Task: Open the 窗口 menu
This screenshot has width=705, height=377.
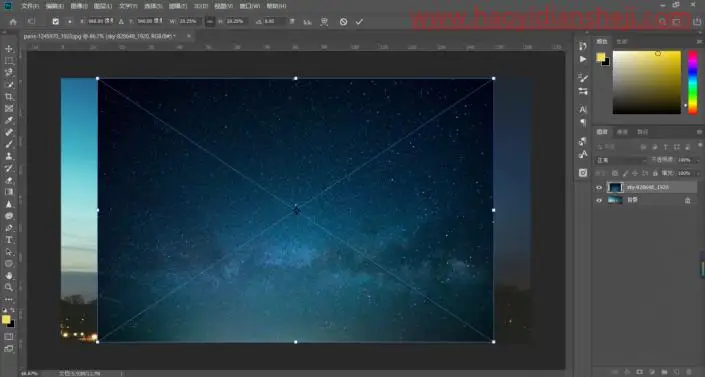Action: (x=250, y=6)
